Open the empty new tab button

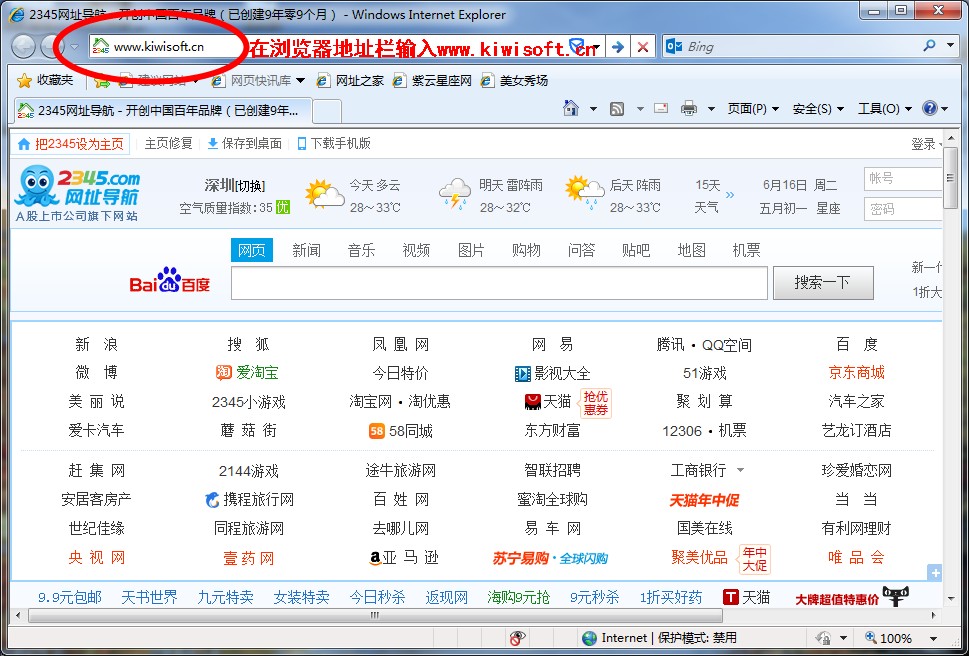point(327,111)
